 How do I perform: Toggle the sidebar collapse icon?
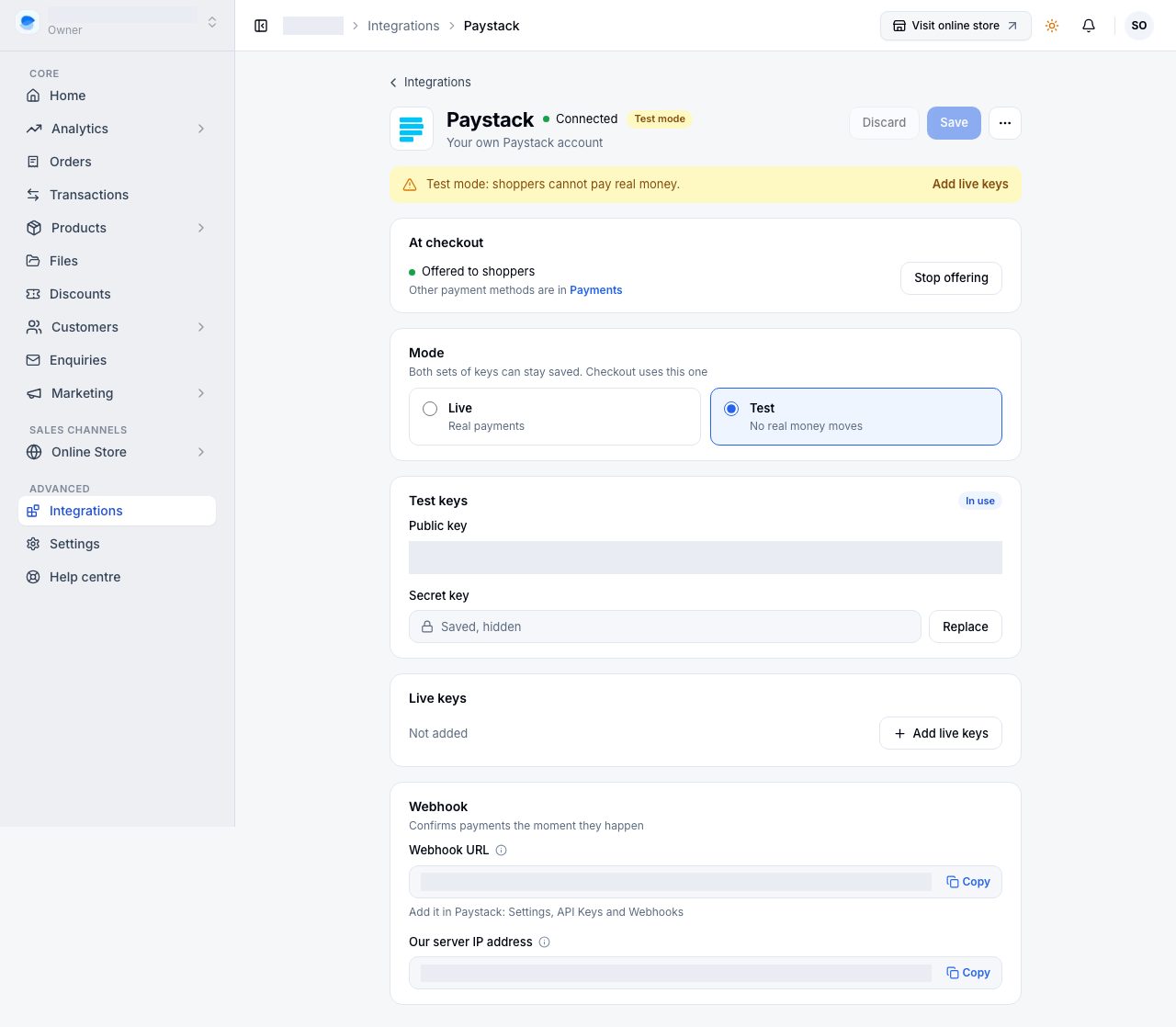tap(261, 26)
